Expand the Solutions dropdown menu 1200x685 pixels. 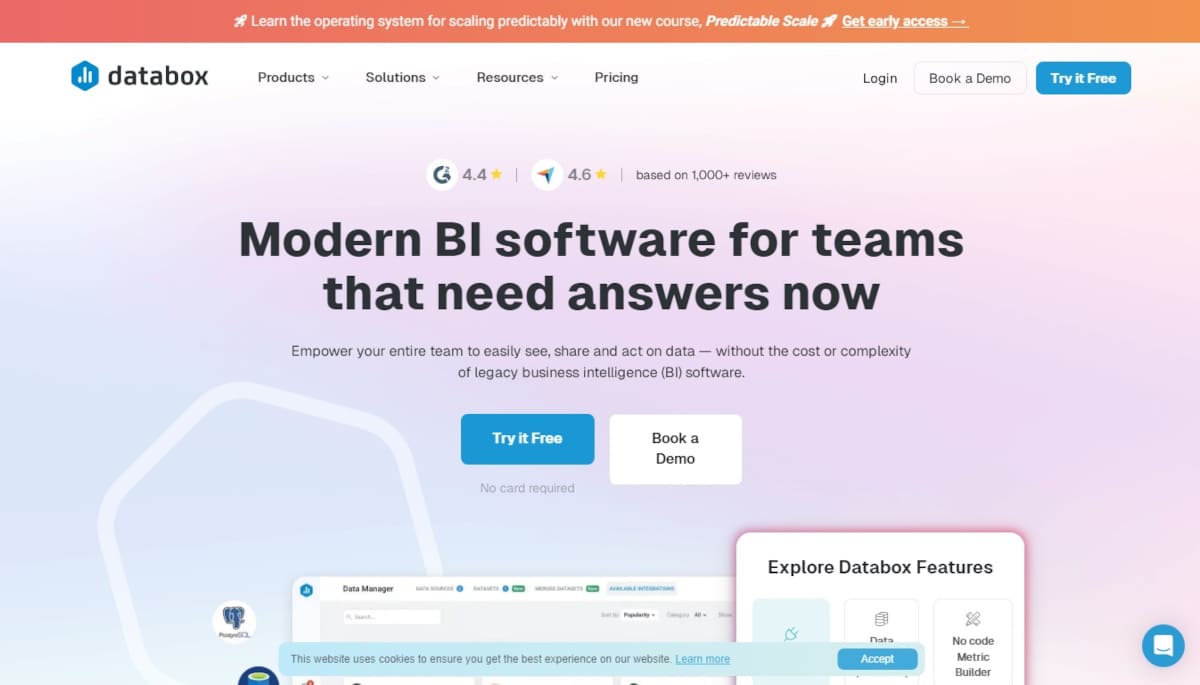click(x=402, y=77)
